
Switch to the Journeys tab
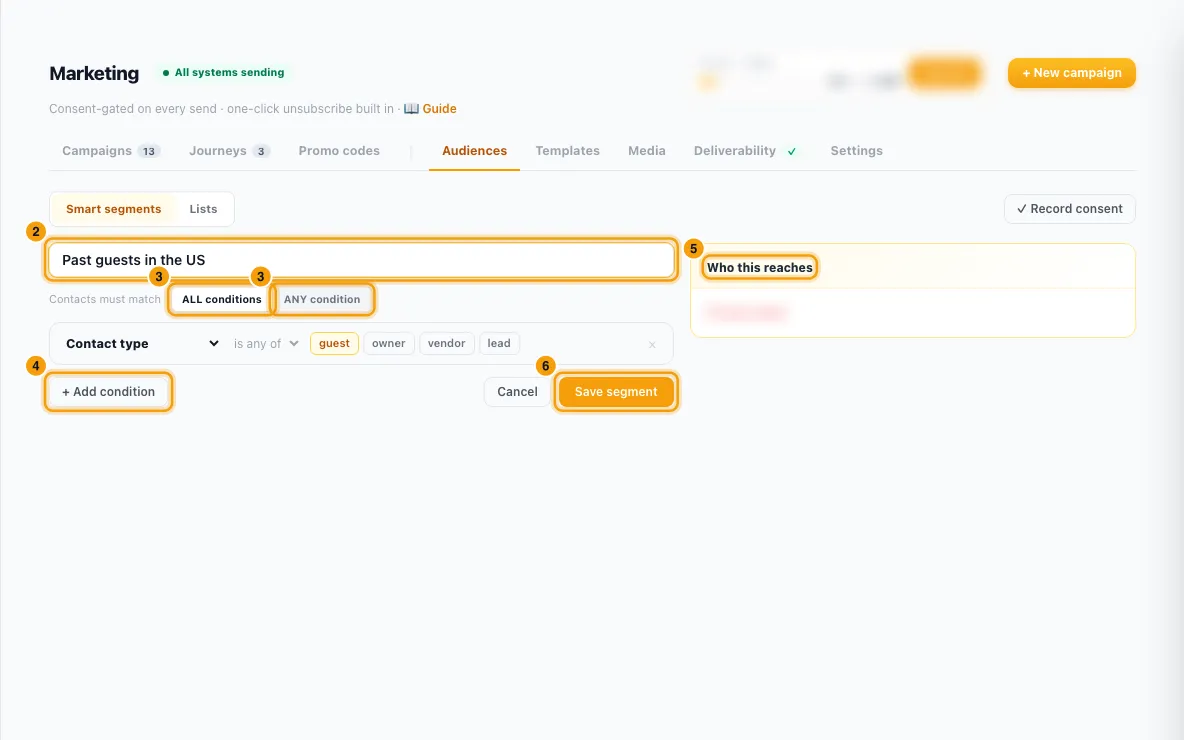pos(230,151)
